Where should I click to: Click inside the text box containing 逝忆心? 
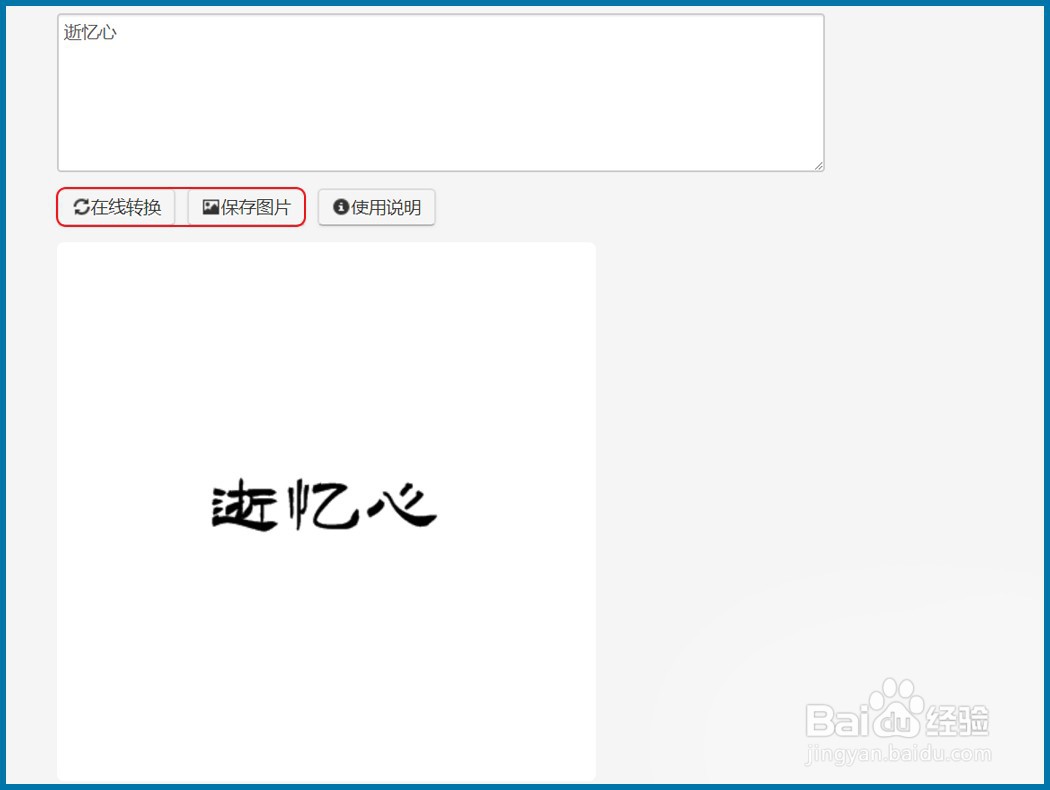(400, 90)
